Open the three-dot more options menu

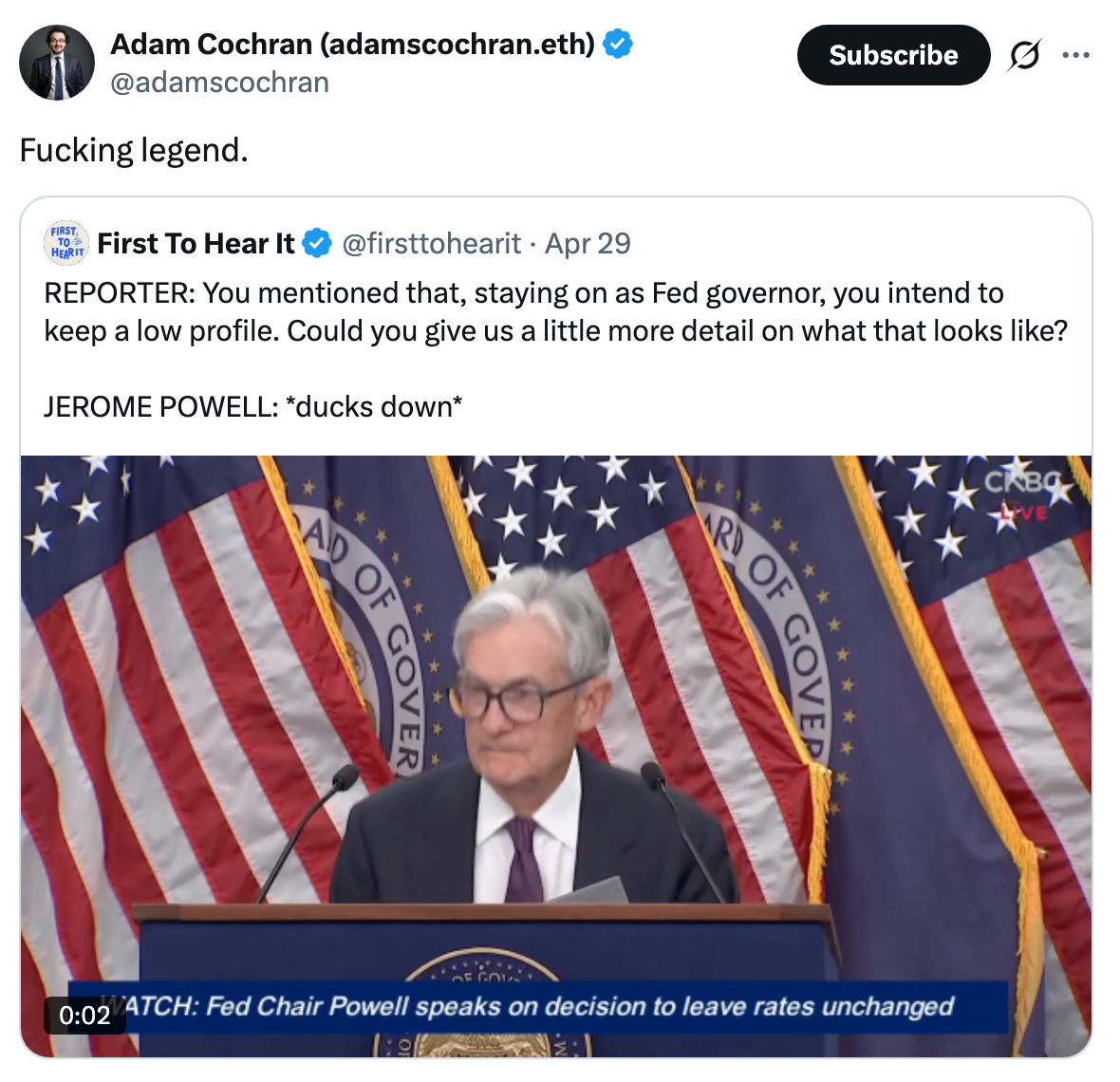tap(1075, 55)
